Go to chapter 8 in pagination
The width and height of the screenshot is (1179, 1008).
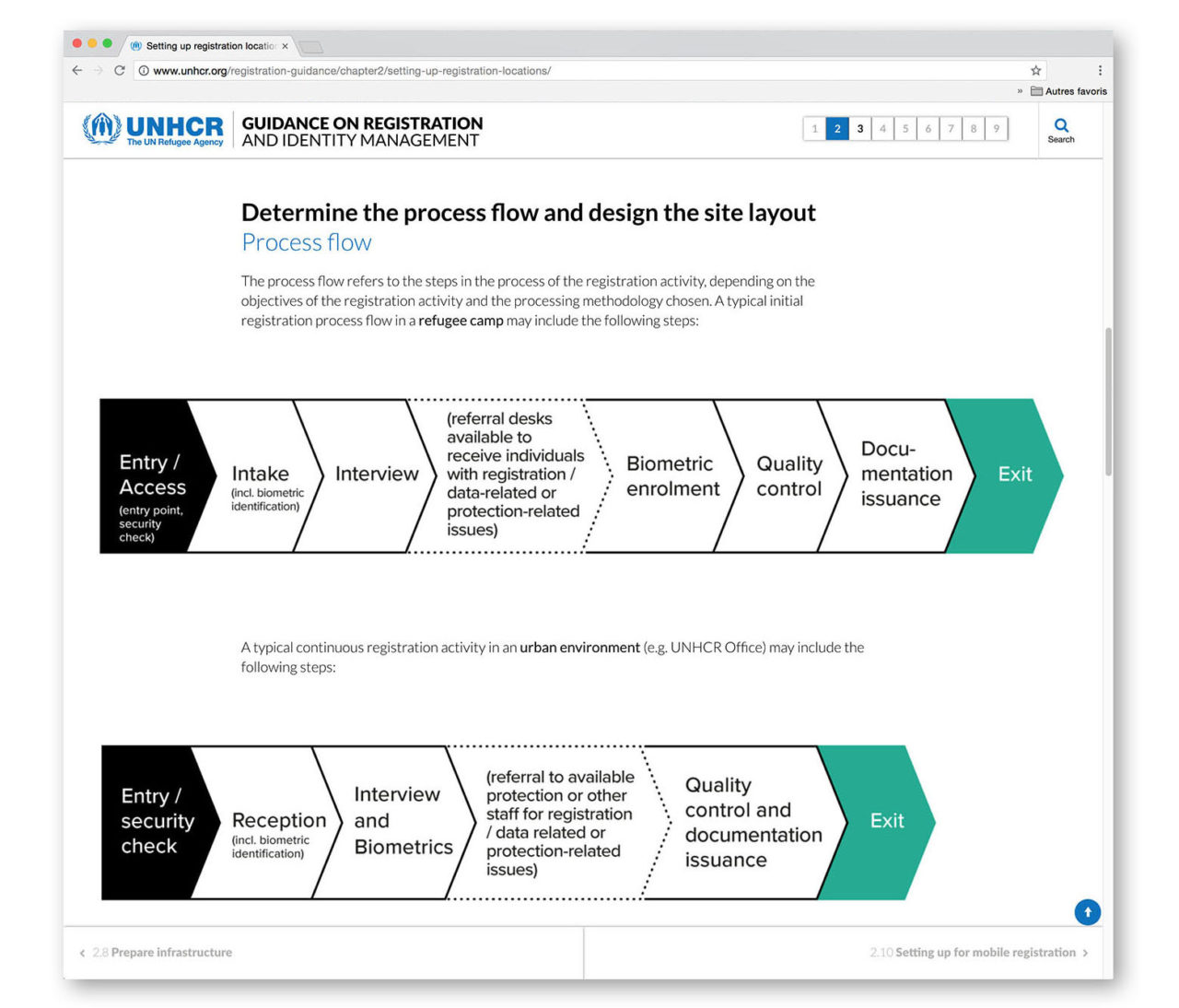click(974, 129)
